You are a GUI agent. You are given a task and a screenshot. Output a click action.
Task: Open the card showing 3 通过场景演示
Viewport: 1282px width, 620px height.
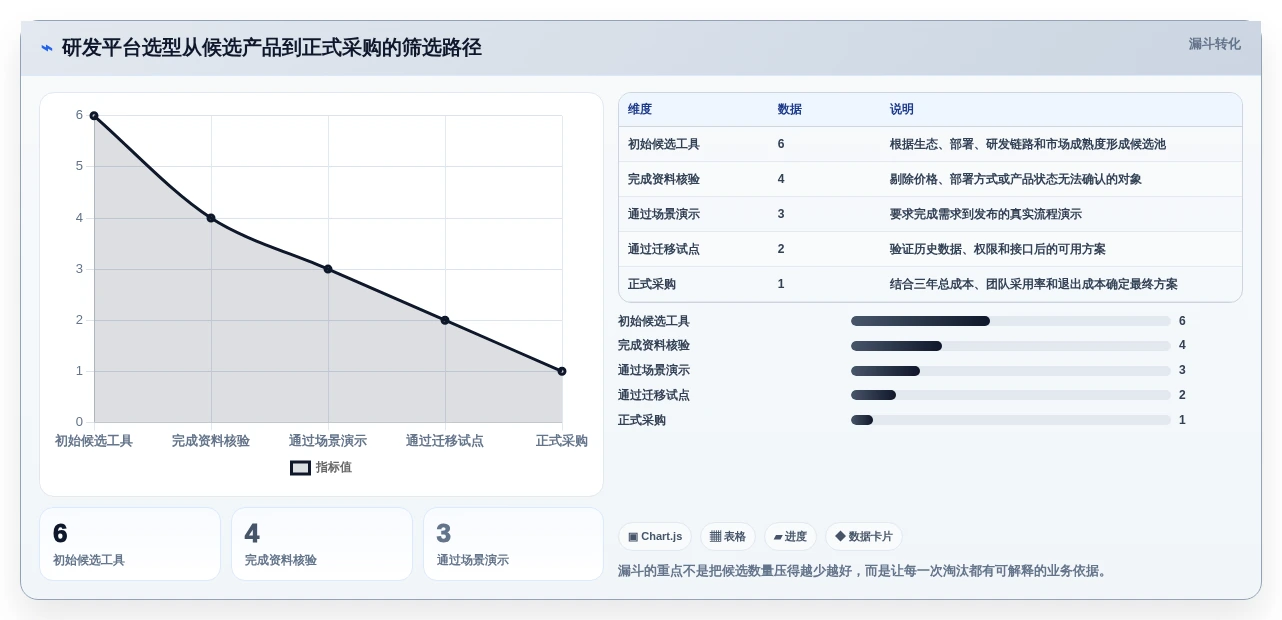coord(514,544)
